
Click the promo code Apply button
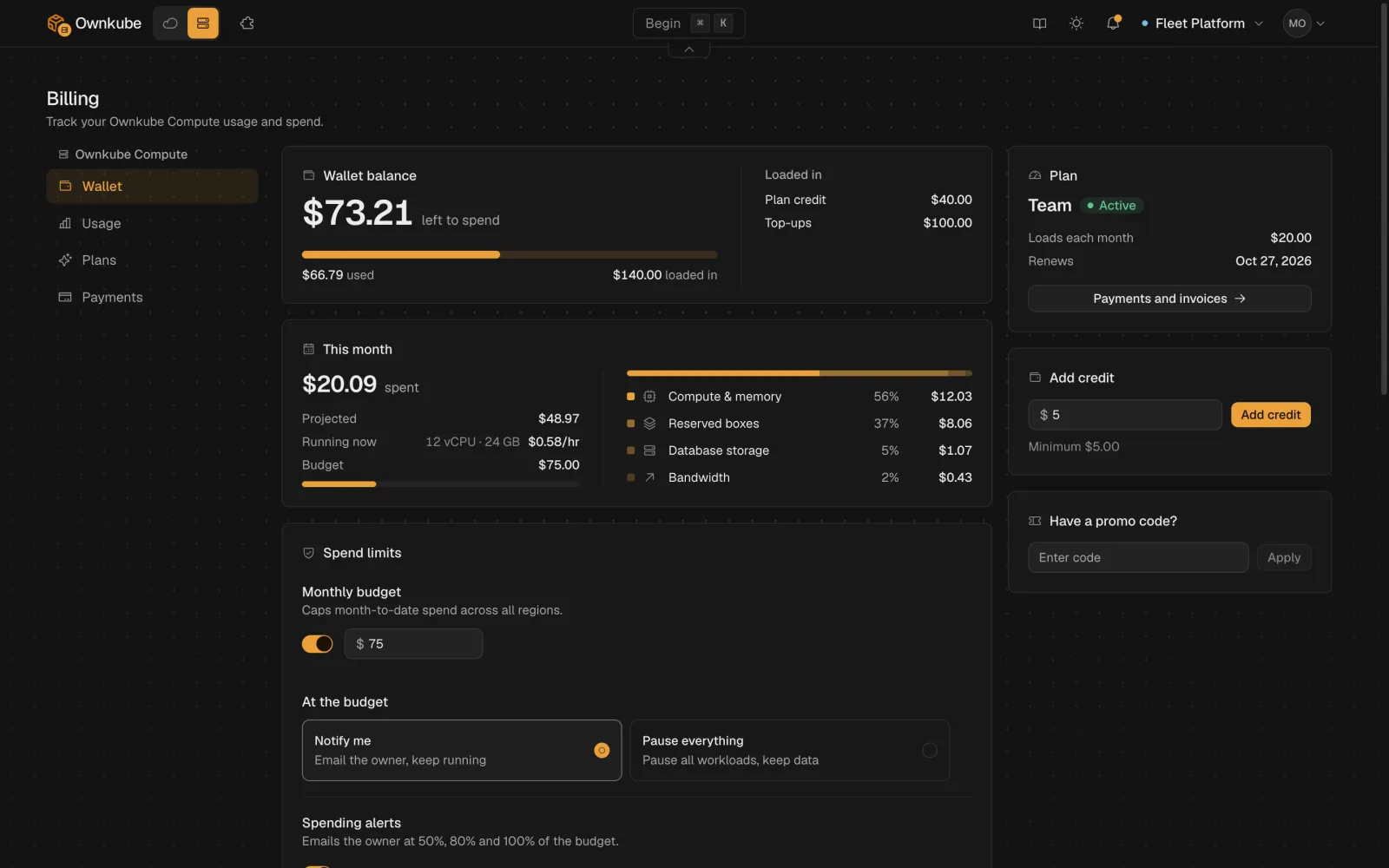click(1284, 557)
